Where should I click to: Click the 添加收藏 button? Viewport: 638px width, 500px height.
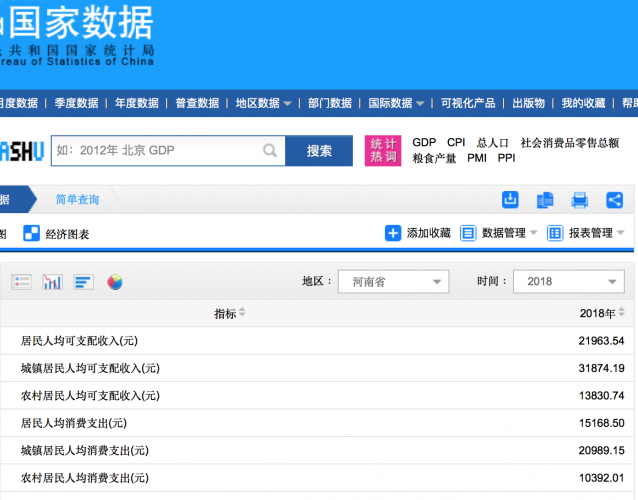click(x=418, y=233)
